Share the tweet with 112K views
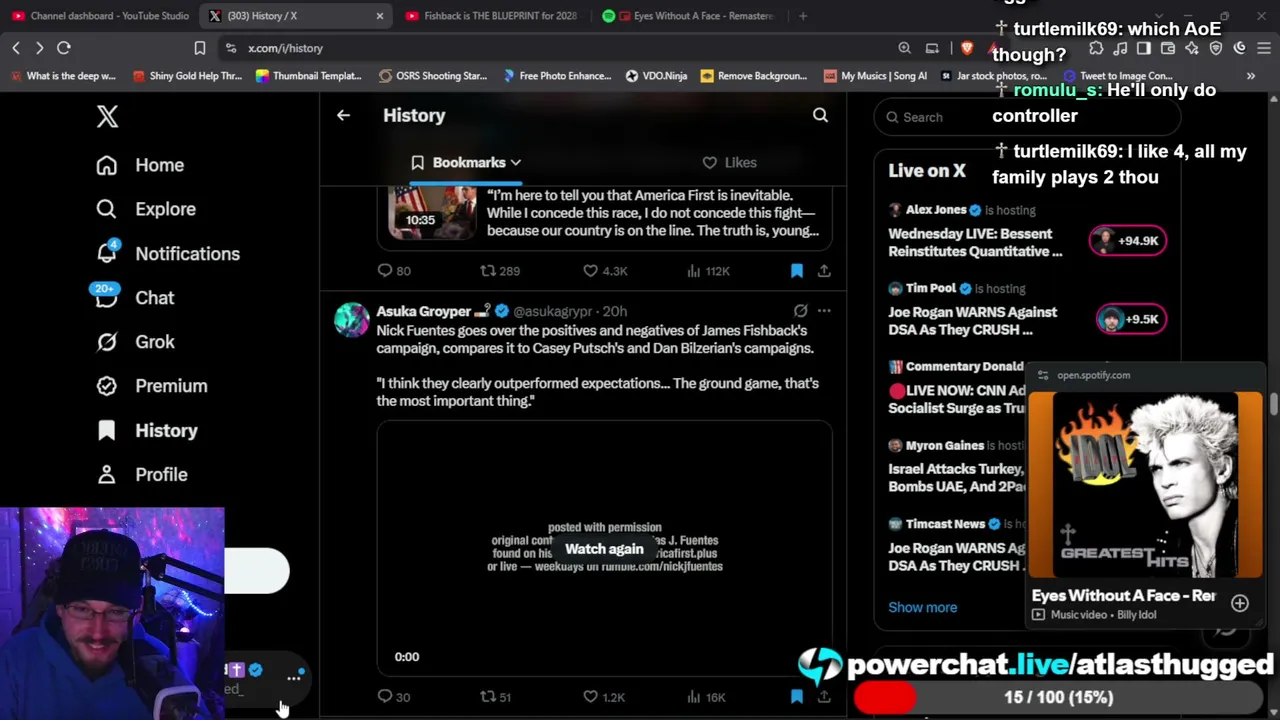Image resolution: width=1280 pixels, height=720 pixels. pyautogui.click(x=824, y=270)
